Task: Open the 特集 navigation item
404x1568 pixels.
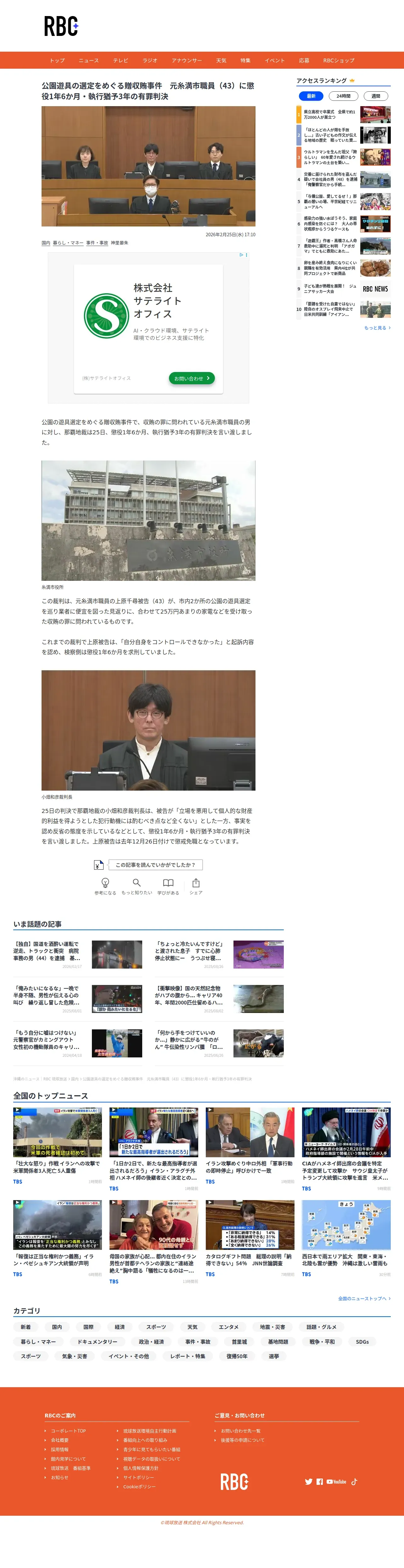Action: [245, 60]
